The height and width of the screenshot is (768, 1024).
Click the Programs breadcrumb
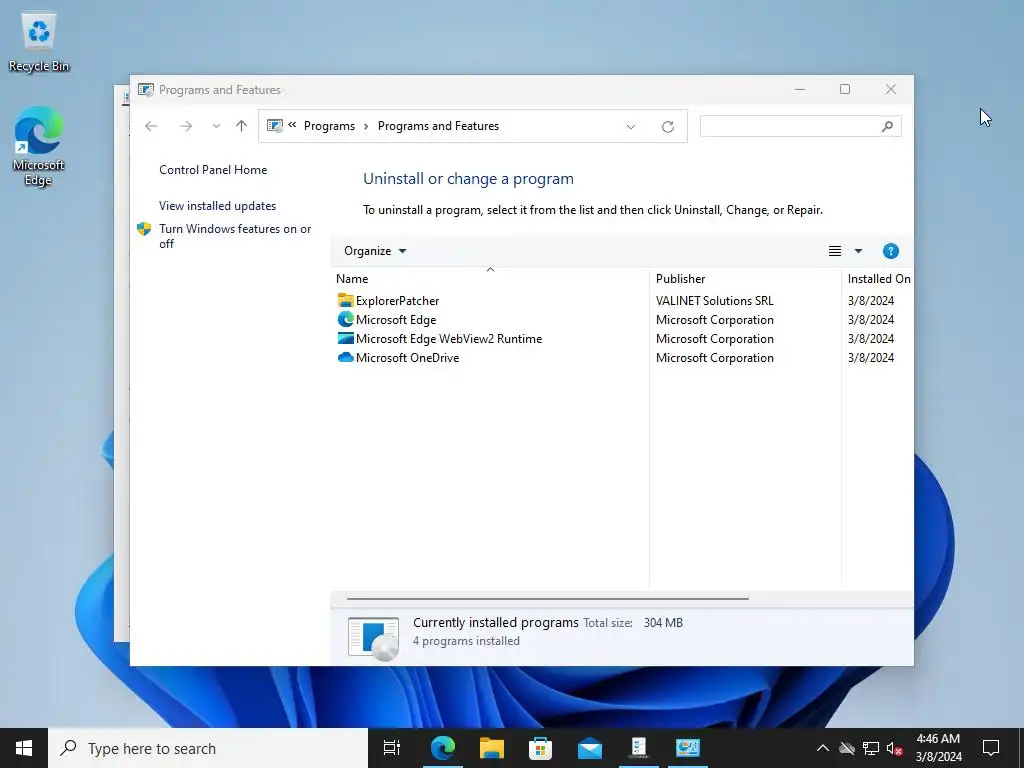(x=329, y=126)
